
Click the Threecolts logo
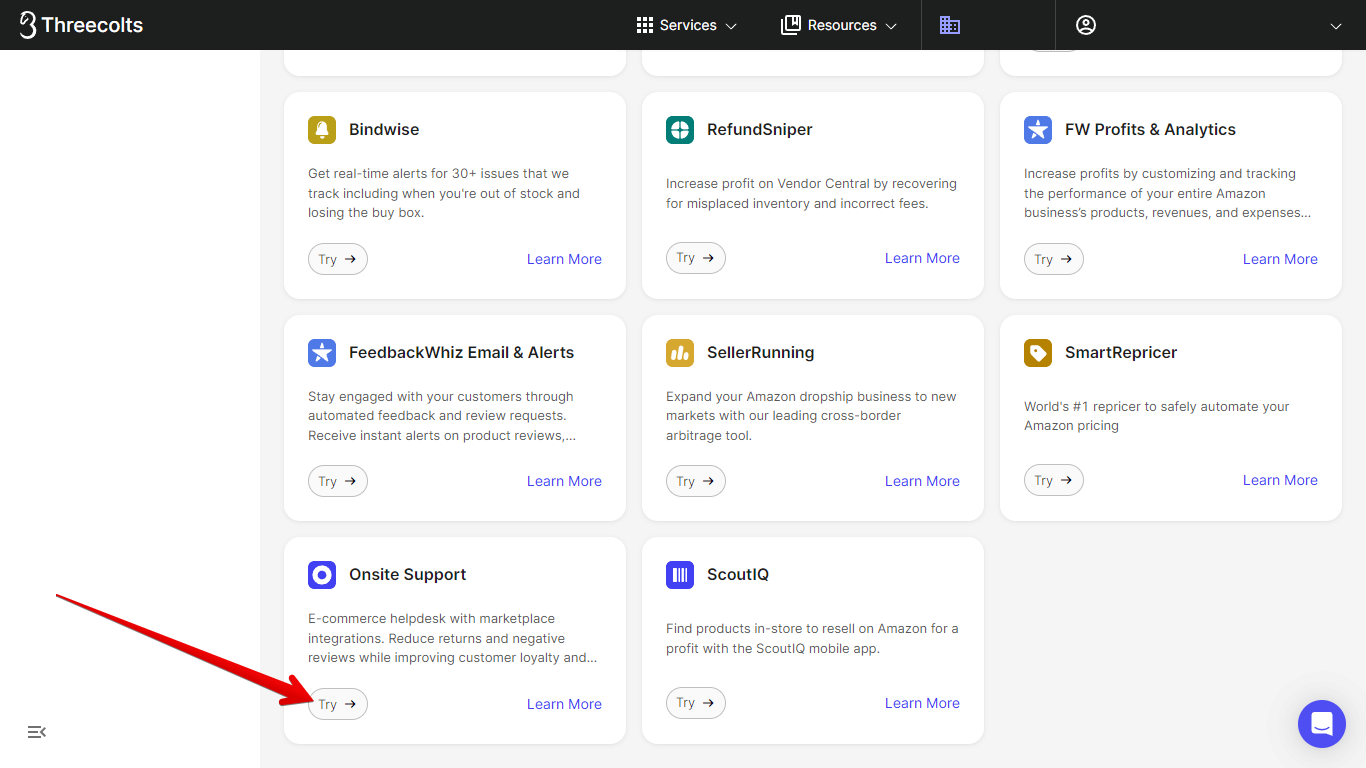coord(81,25)
